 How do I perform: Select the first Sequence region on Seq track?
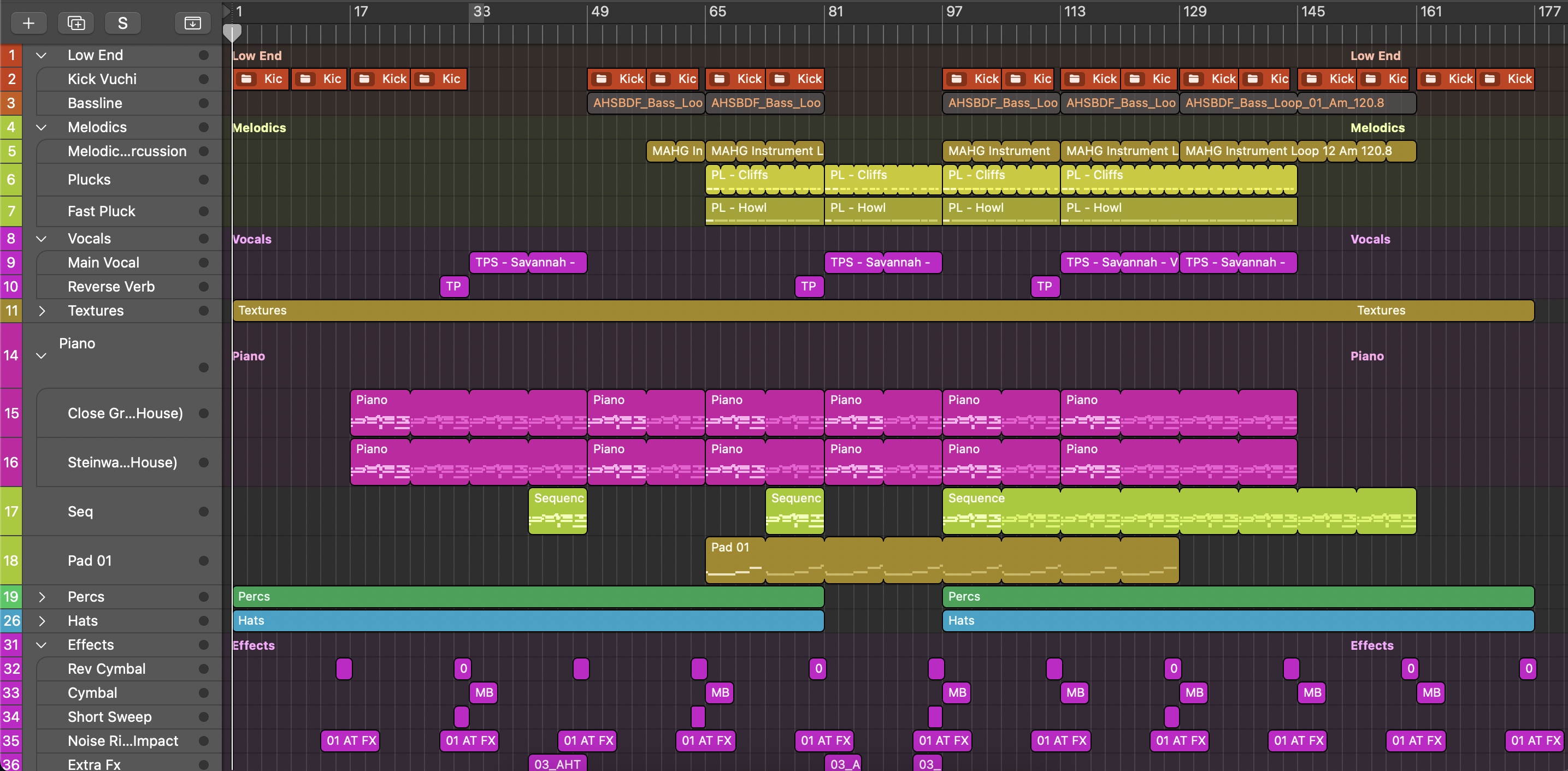point(558,511)
